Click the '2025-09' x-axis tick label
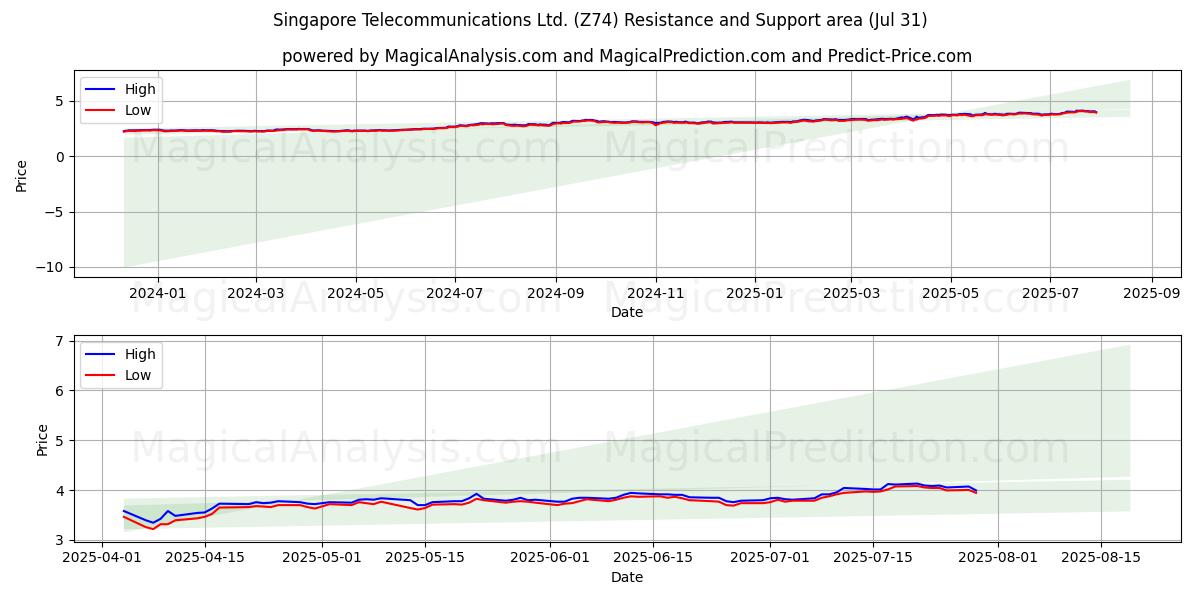Viewport: 1200px width, 600px height. 1152,293
